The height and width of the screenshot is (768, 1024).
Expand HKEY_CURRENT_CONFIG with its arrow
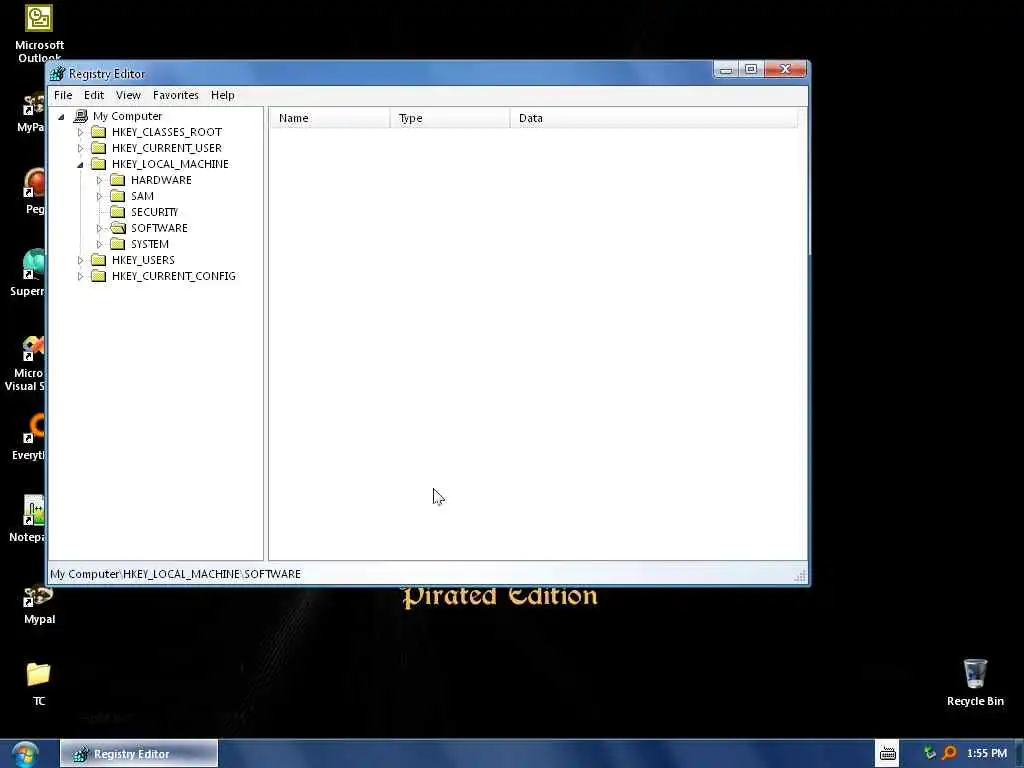click(x=80, y=276)
